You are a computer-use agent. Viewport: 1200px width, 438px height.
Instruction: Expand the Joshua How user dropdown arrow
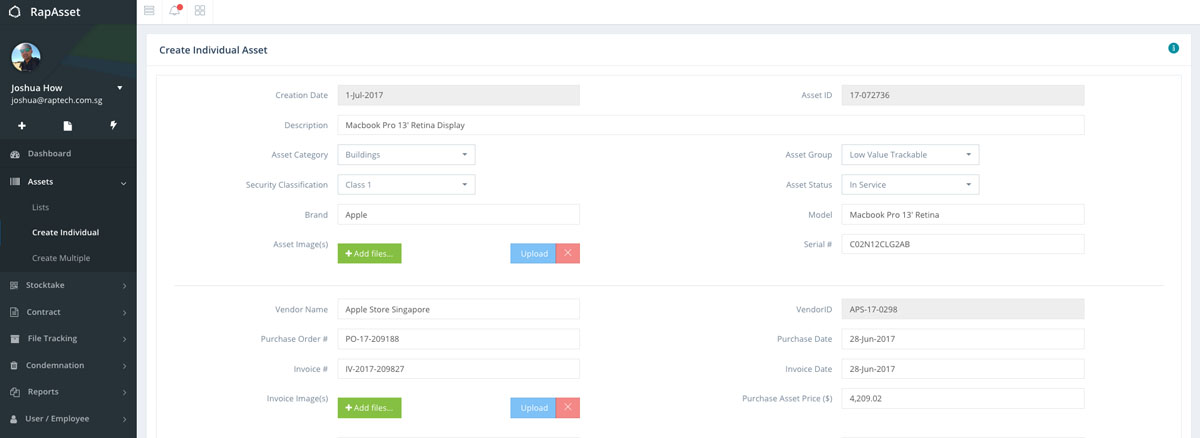120,88
